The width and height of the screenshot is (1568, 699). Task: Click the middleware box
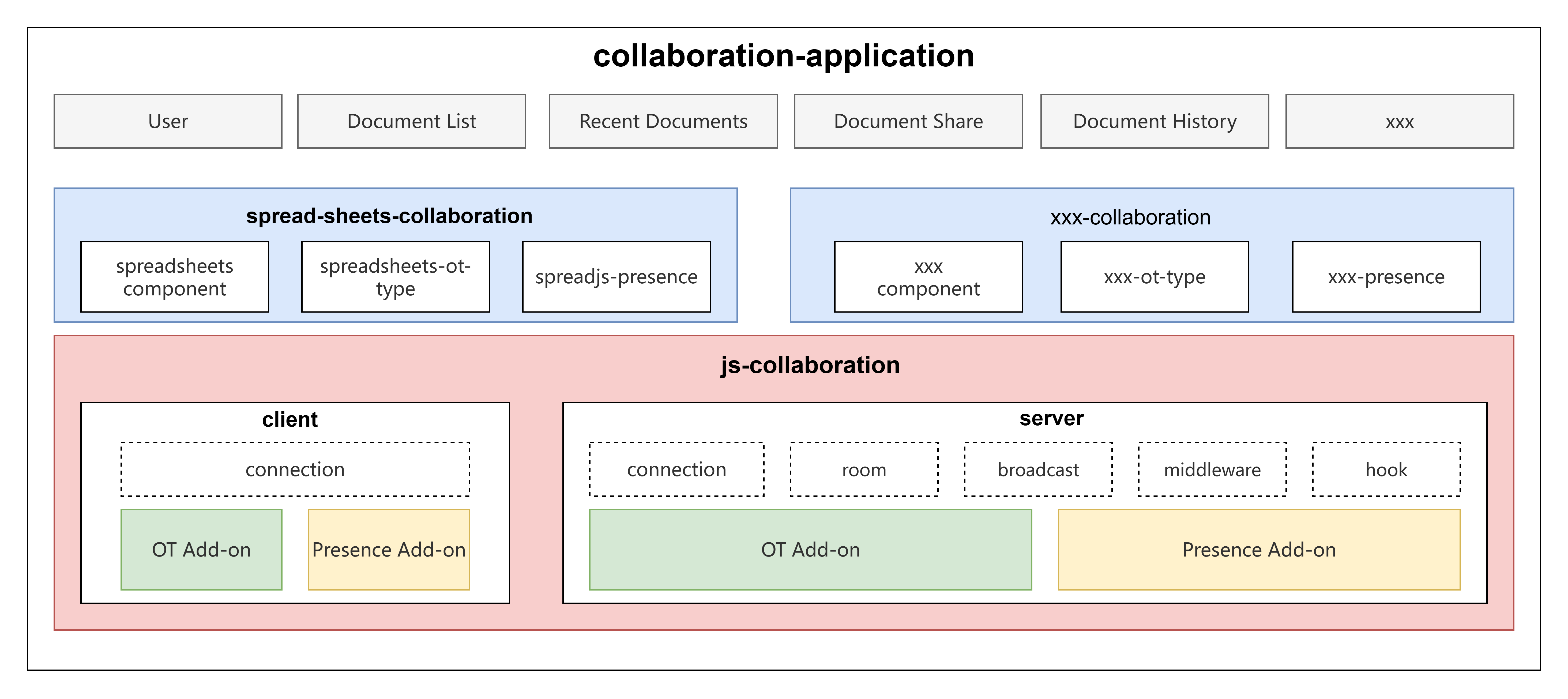[x=1213, y=469]
